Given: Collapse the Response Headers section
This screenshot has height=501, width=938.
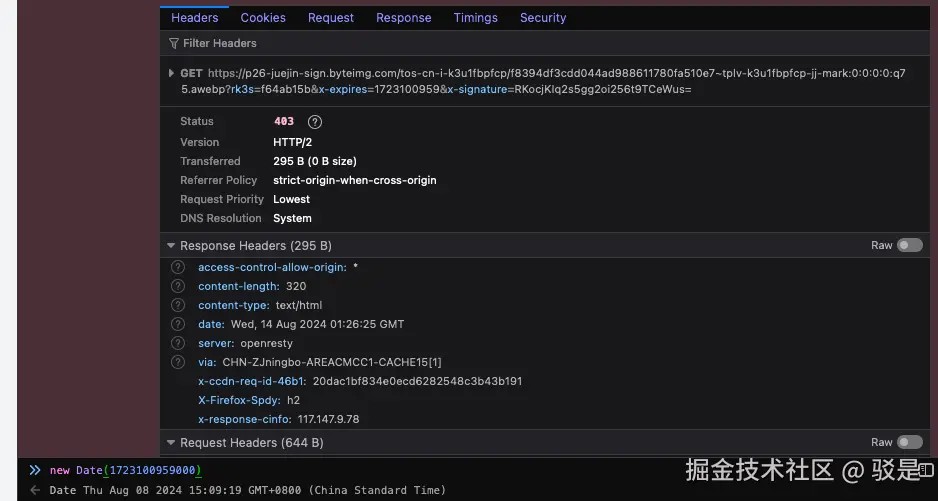Looking at the screenshot, I should point(171,246).
